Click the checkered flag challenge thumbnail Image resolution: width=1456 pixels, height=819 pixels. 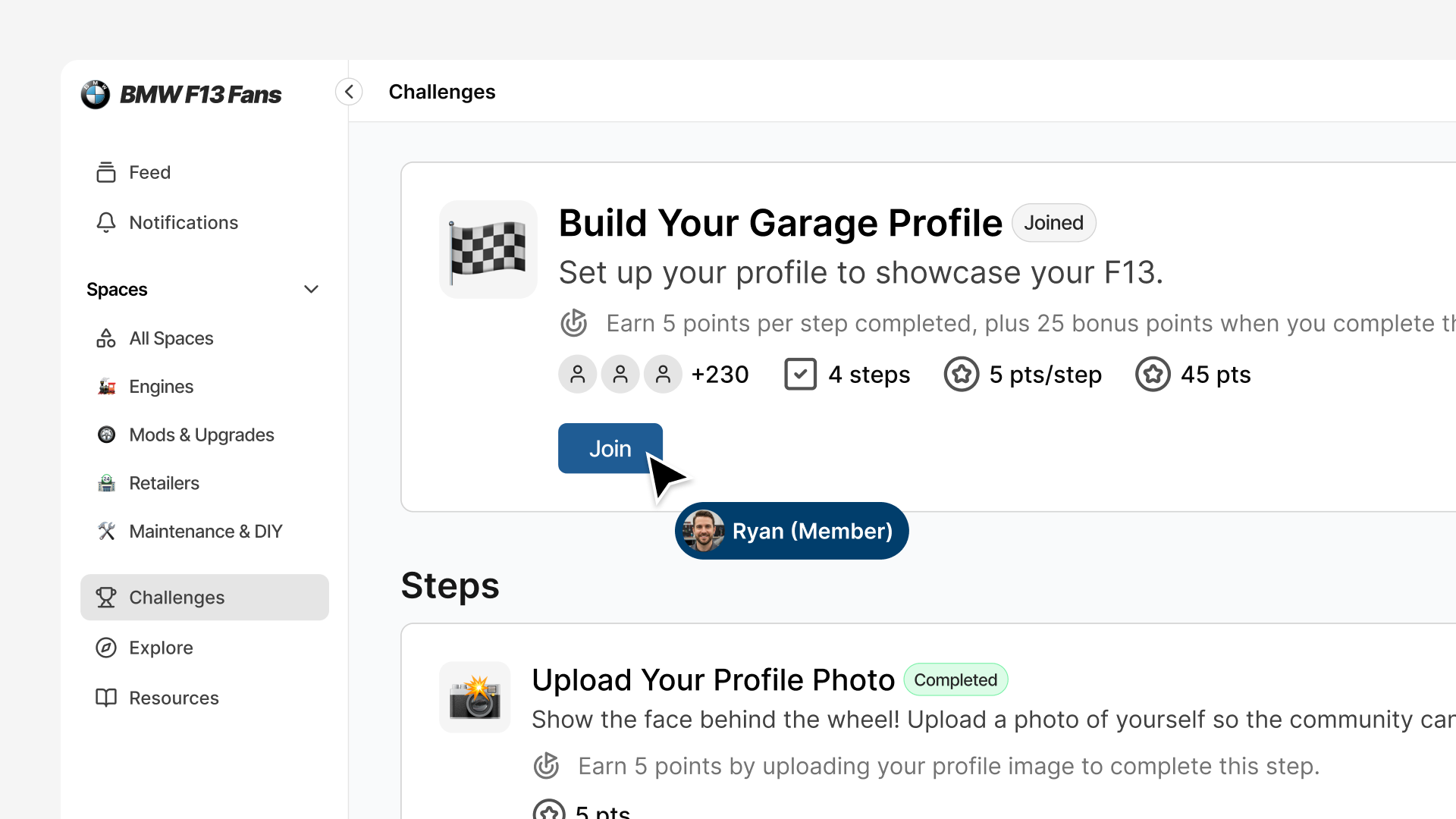pyautogui.click(x=488, y=249)
